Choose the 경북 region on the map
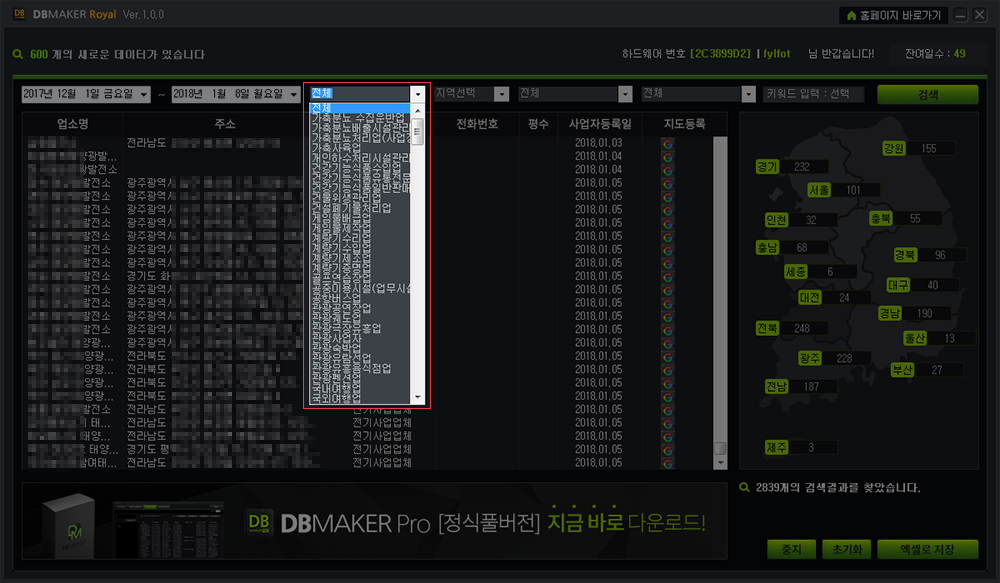Viewport: 1000px width, 583px height. coord(905,255)
